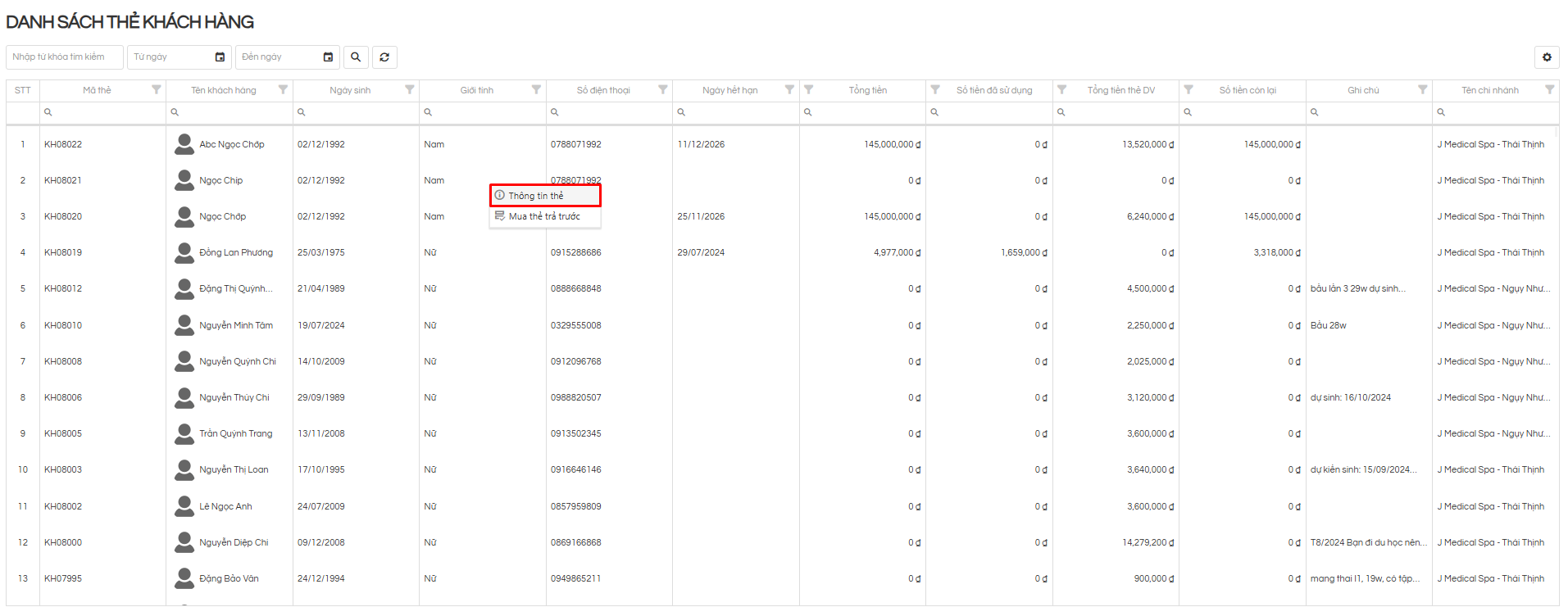Viewport: 1568px width, 607px height.
Task: Open filter dropdown on Ngày sinh column
Action: 410,90
